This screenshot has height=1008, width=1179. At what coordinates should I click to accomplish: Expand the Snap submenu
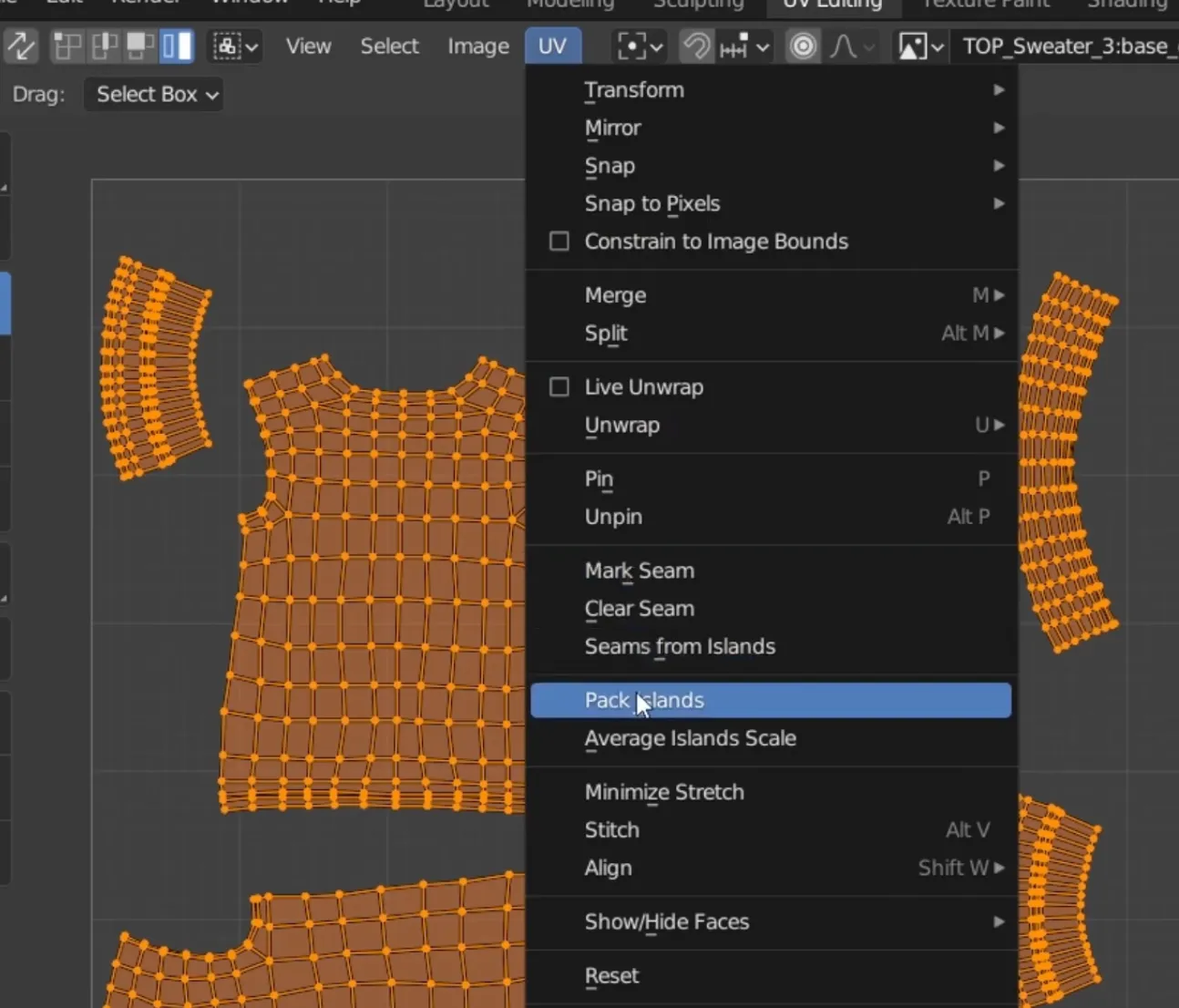771,166
